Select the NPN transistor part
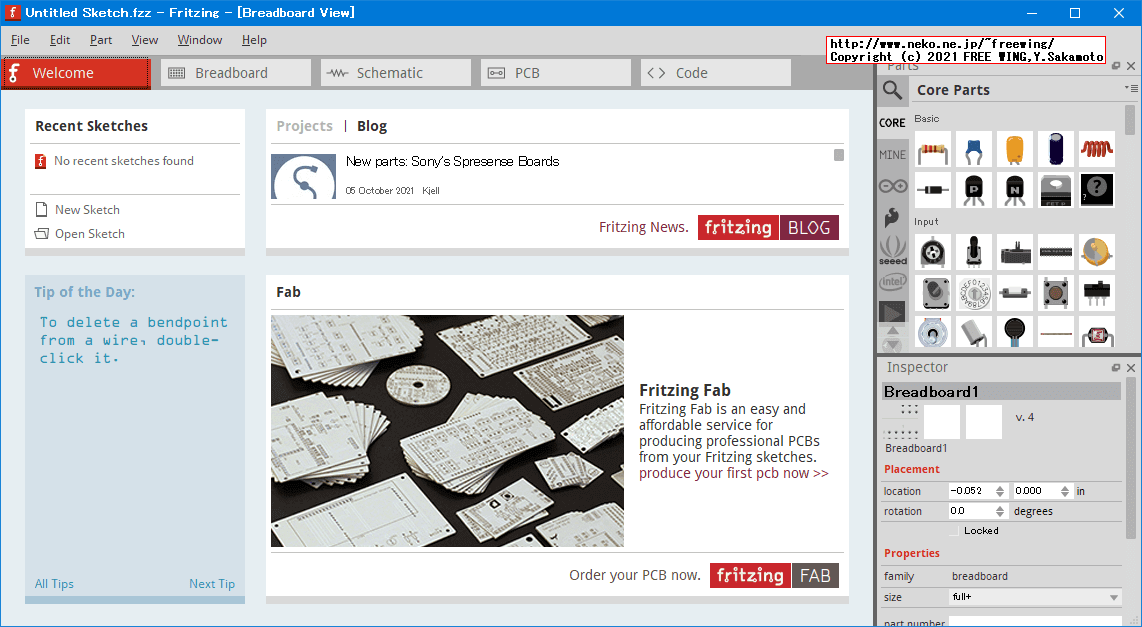The height and width of the screenshot is (627, 1142). point(1015,190)
